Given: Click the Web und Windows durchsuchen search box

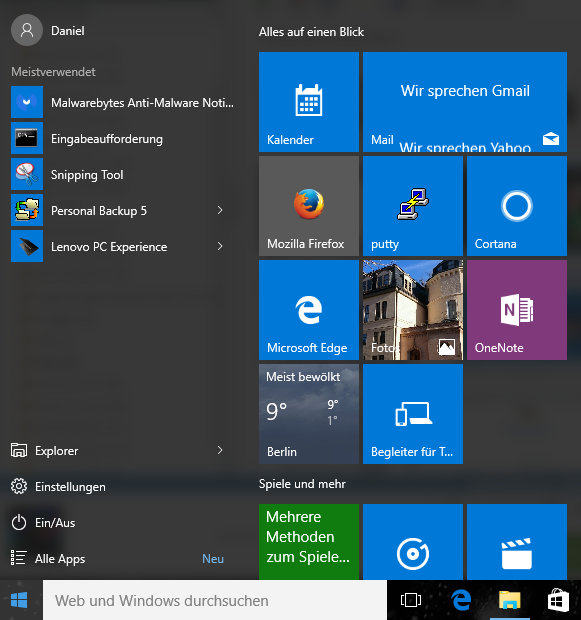Looking at the screenshot, I should pyautogui.click(x=215, y=600).
